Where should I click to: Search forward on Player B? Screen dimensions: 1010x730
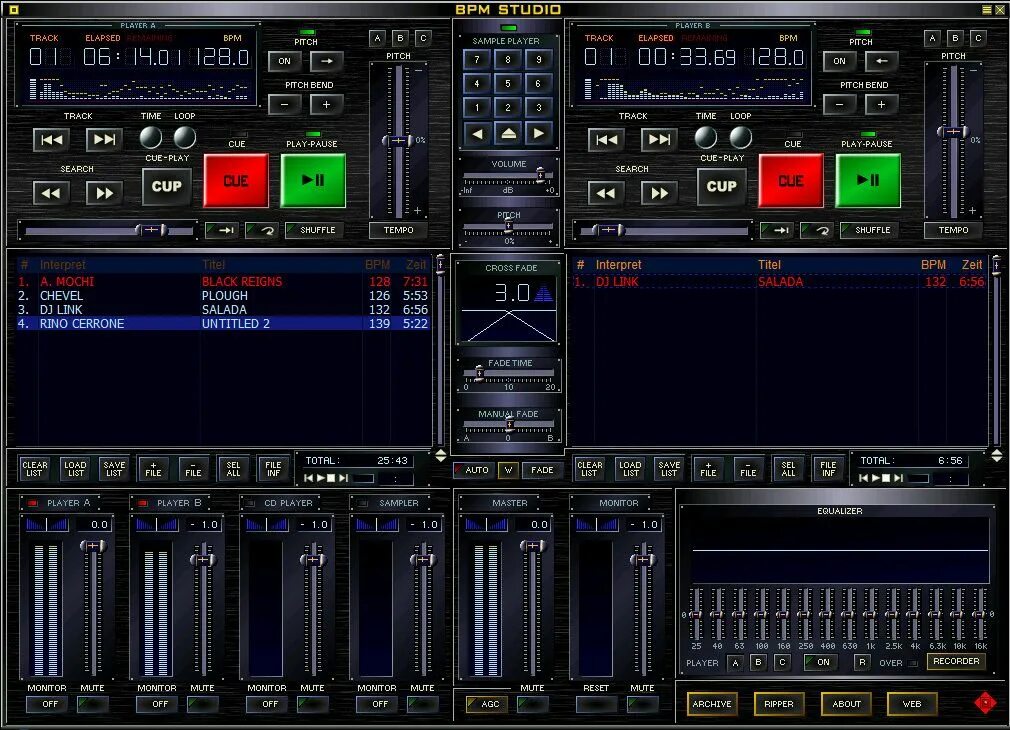click(x=659, y=193)
